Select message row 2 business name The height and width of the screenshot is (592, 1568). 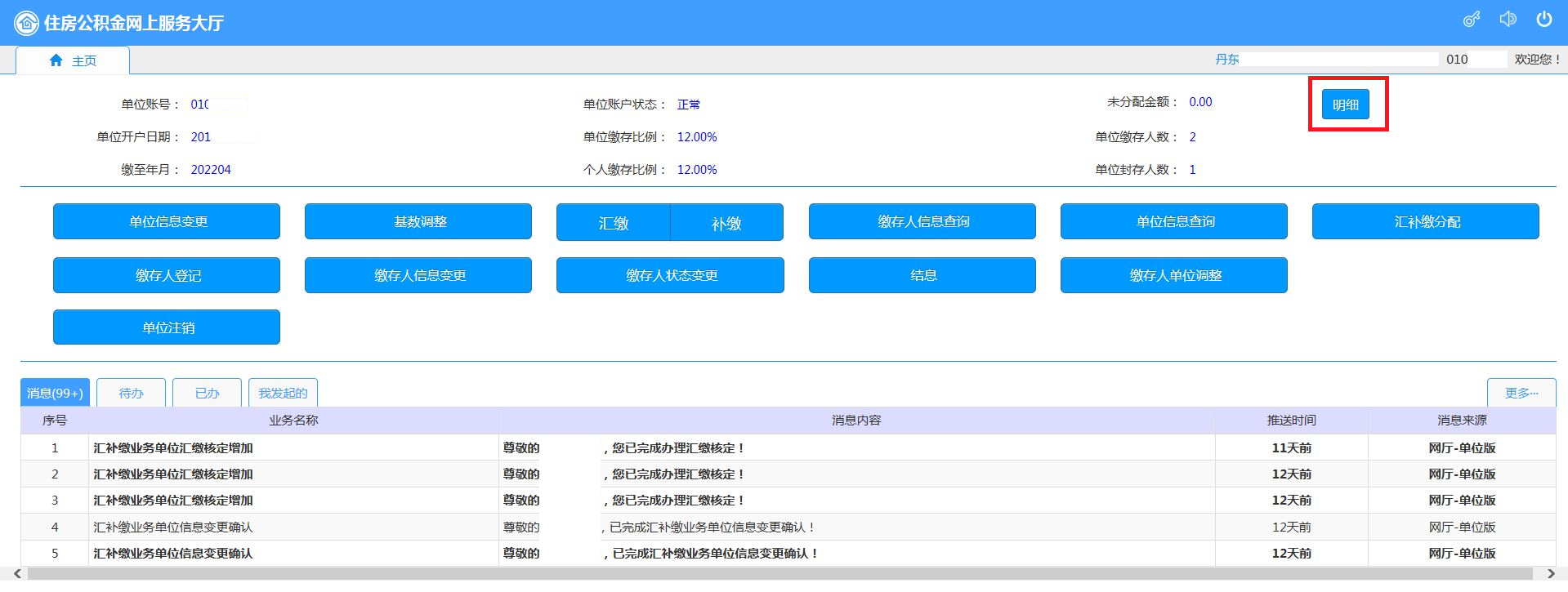[173, 474]
